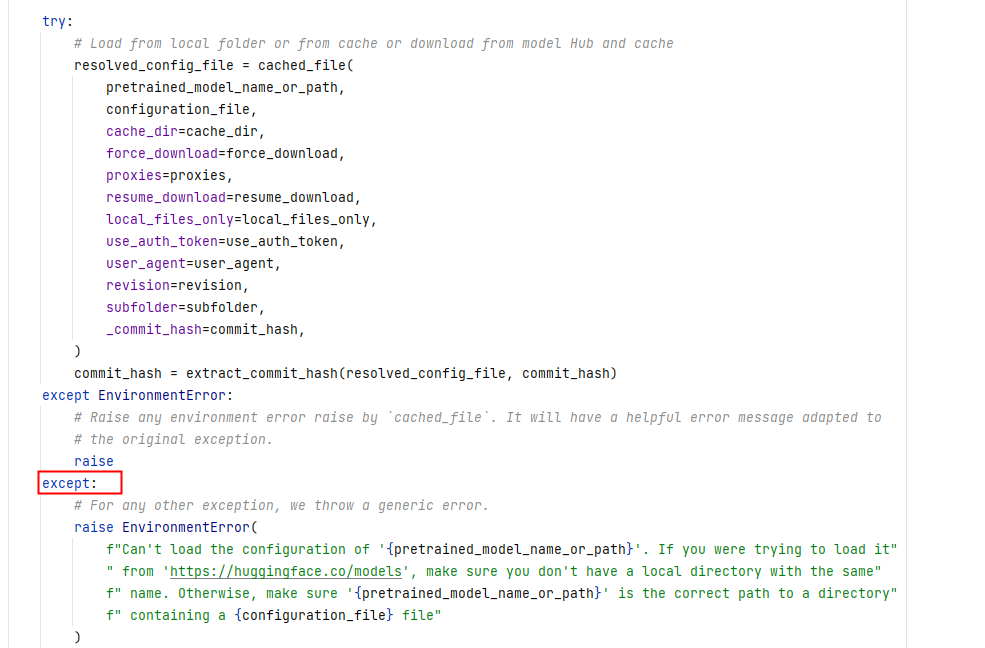This screenshot has height=648, width=985.
Task: Click the standalone 'raise' statement
Action: pyautogui.click(x=94, y=461)
